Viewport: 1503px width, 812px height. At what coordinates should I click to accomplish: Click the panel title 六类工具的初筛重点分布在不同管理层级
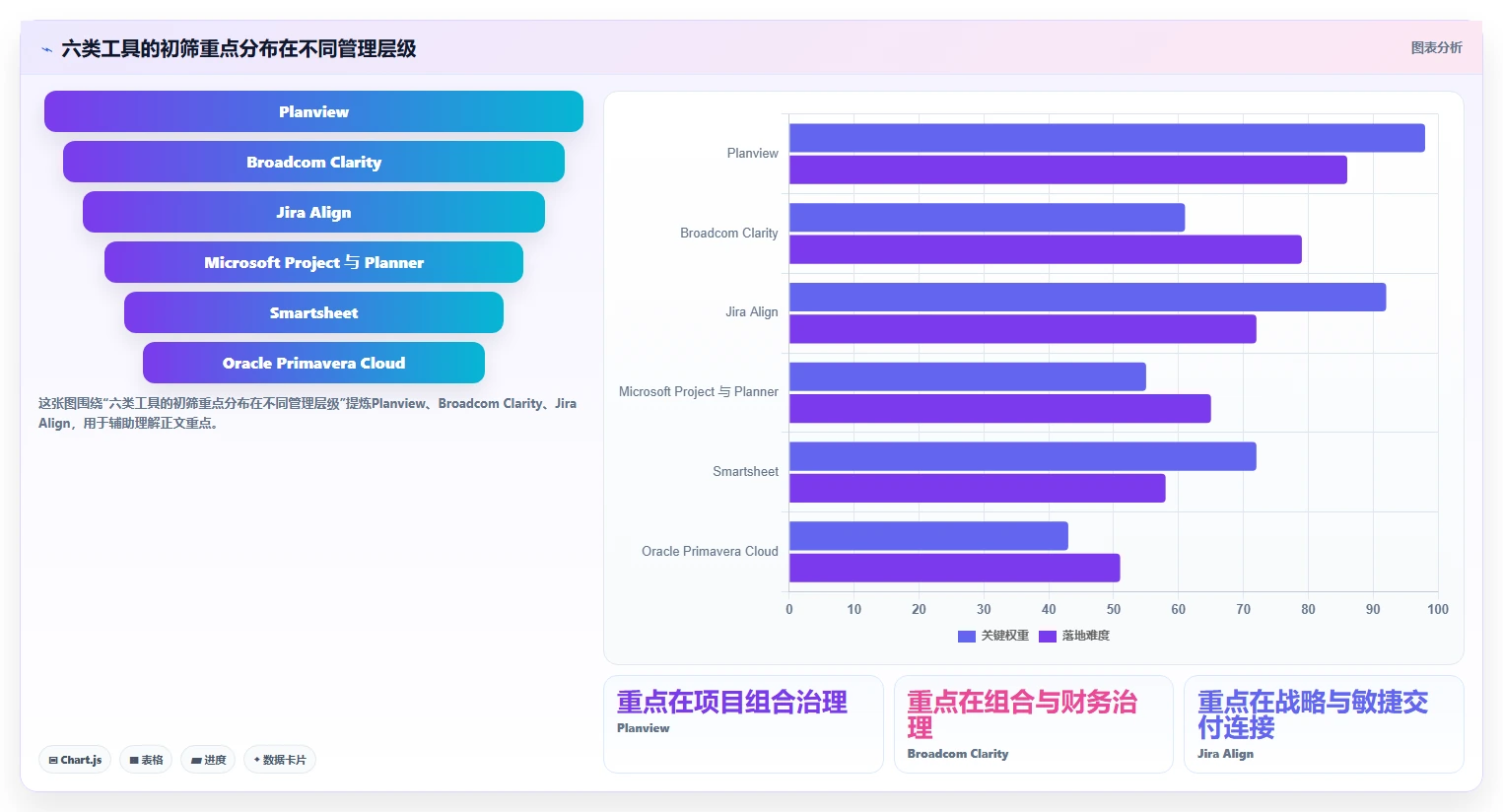pos(239,48)
